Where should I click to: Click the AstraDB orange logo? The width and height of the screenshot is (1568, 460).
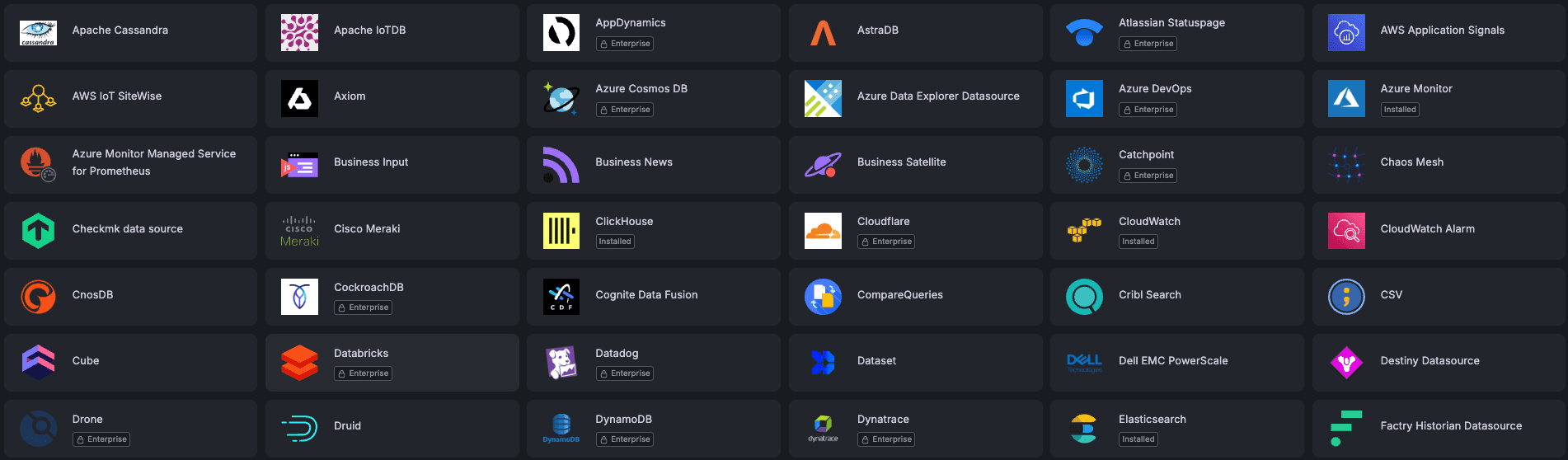[823, 33]
